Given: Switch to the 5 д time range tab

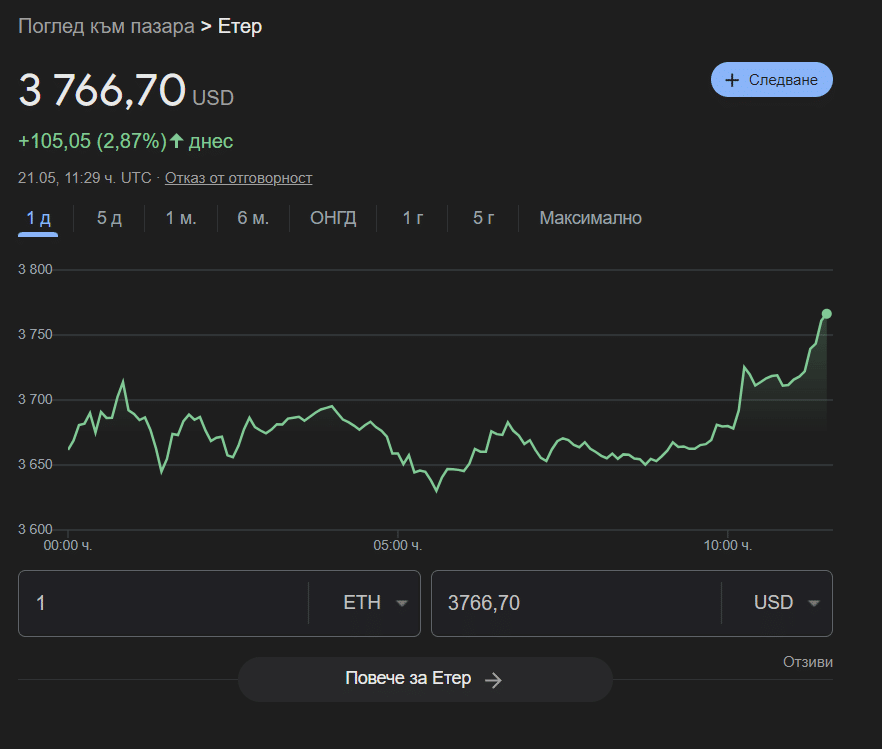Looking at the screenshot, I should (109, 218).
